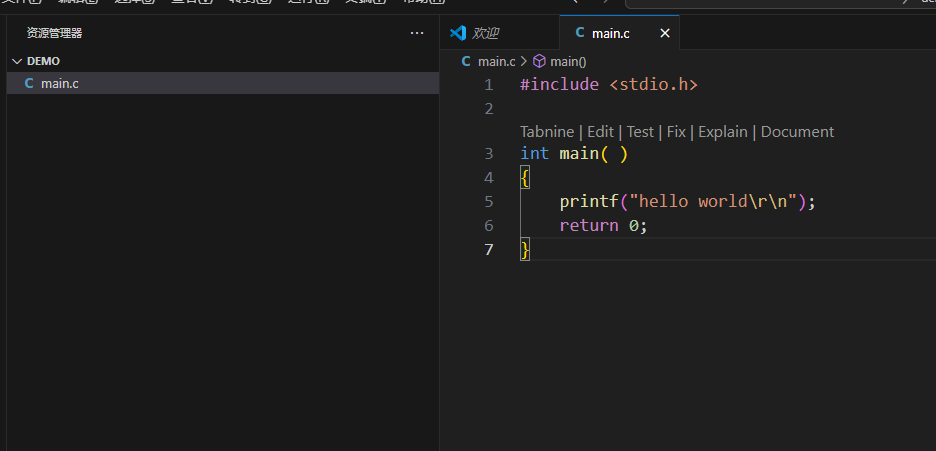Image resolution: width=936 pixels, height=451 pixels.
Task: Click the cube symbol icon in breadcrumb
Action: coord(539,61)
